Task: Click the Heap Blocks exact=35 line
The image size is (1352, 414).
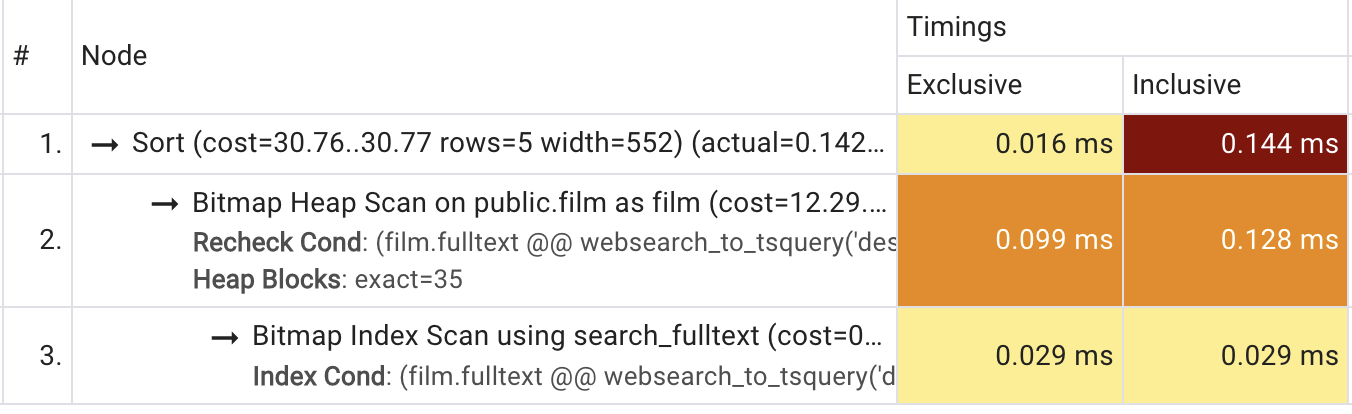Action: click(x=328, y=279)
